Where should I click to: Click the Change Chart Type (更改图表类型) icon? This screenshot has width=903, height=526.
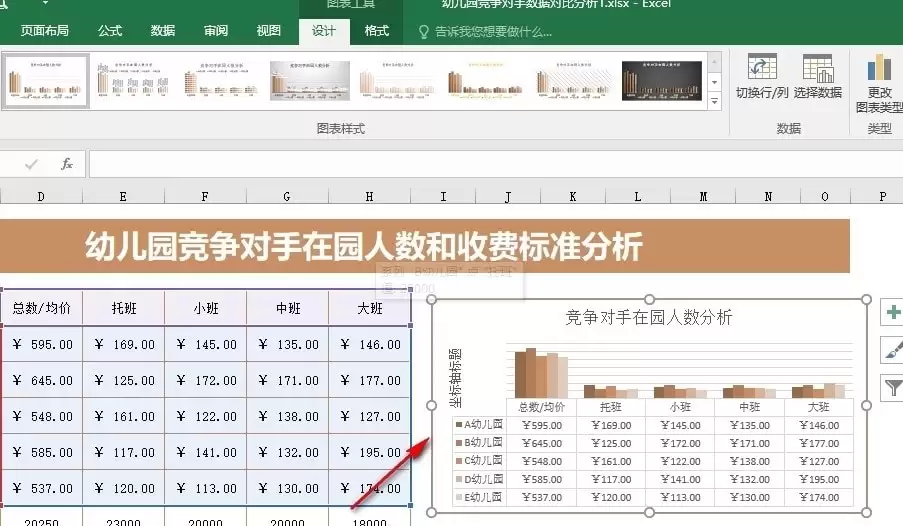879,67
